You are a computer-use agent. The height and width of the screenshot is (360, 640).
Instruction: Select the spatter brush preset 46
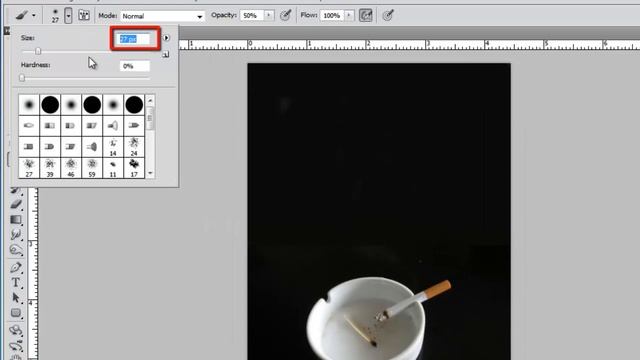[x=71, y=168]
